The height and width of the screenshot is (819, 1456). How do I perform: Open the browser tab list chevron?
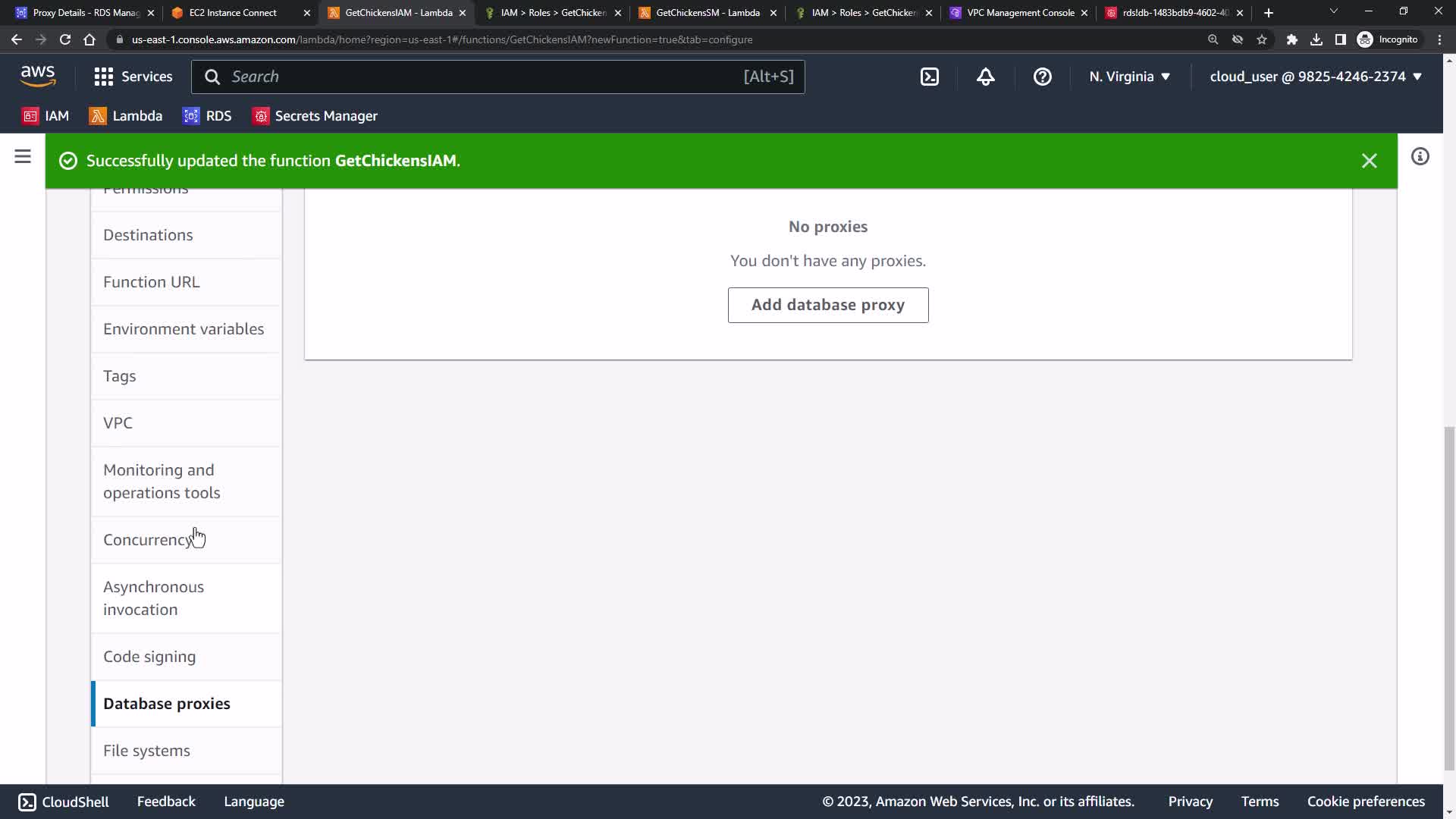click(1333, 12)
